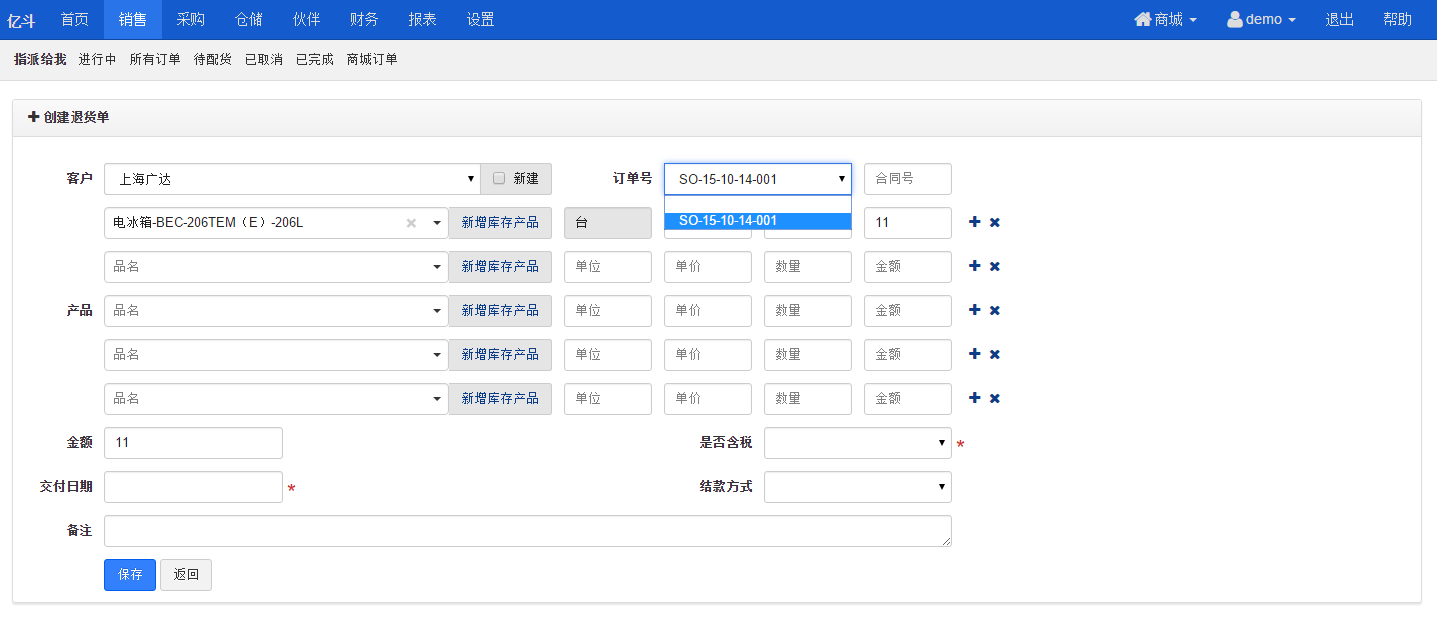Viewport: 1437px width, 628px height.
Task: Delete the third product row using x icon
Action: tap(995, 310)
